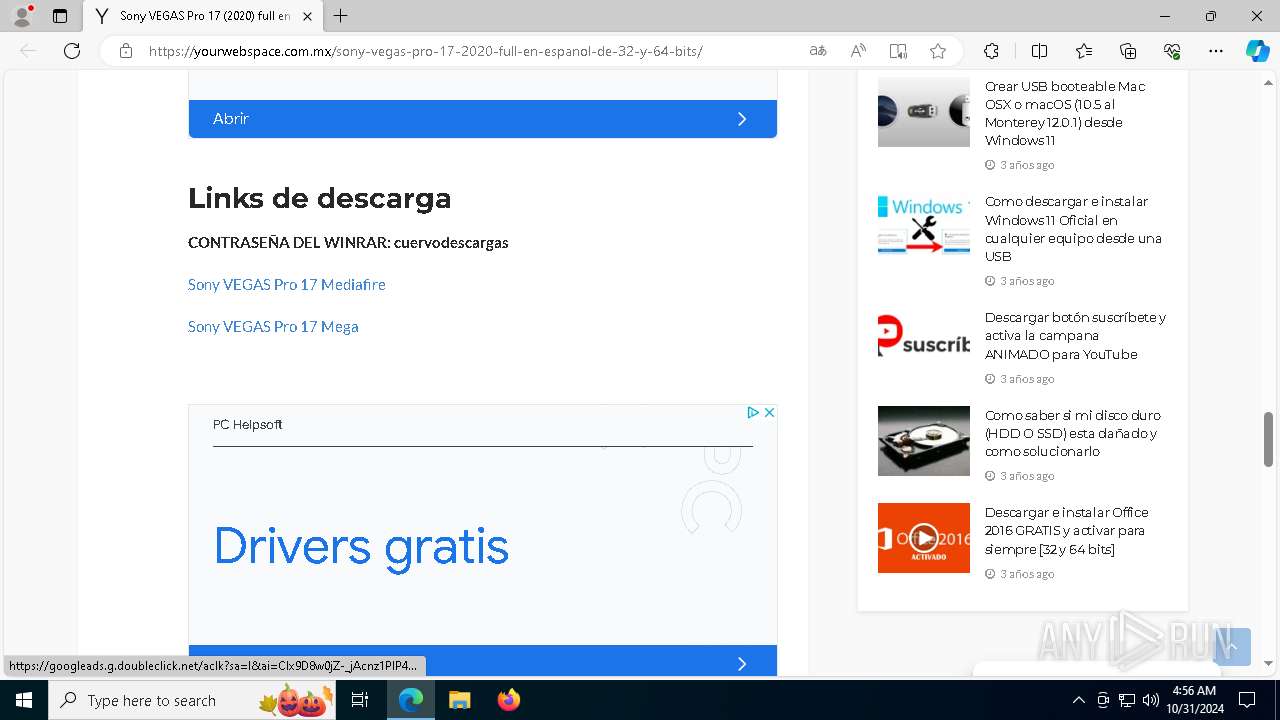
Task: Add this page to favorites
Action: coord(938,51)
